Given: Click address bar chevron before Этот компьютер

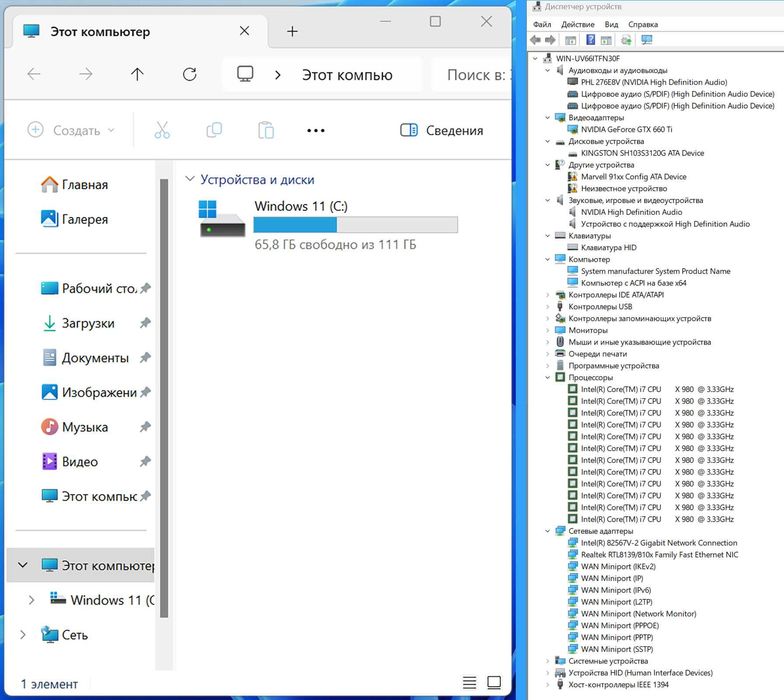Looking at the screenshot, I should click(x=278, y=75).
